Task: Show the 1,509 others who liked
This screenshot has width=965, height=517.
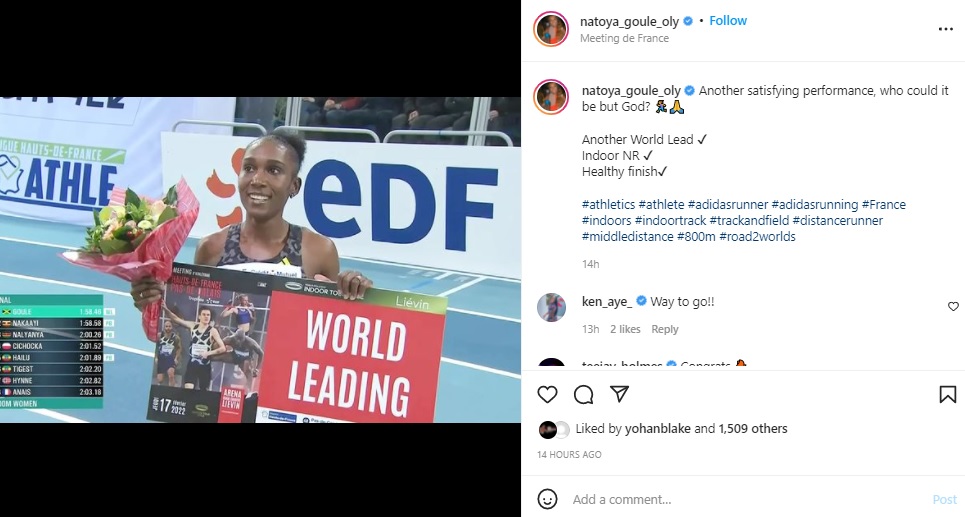Action: tap(753, 428)
